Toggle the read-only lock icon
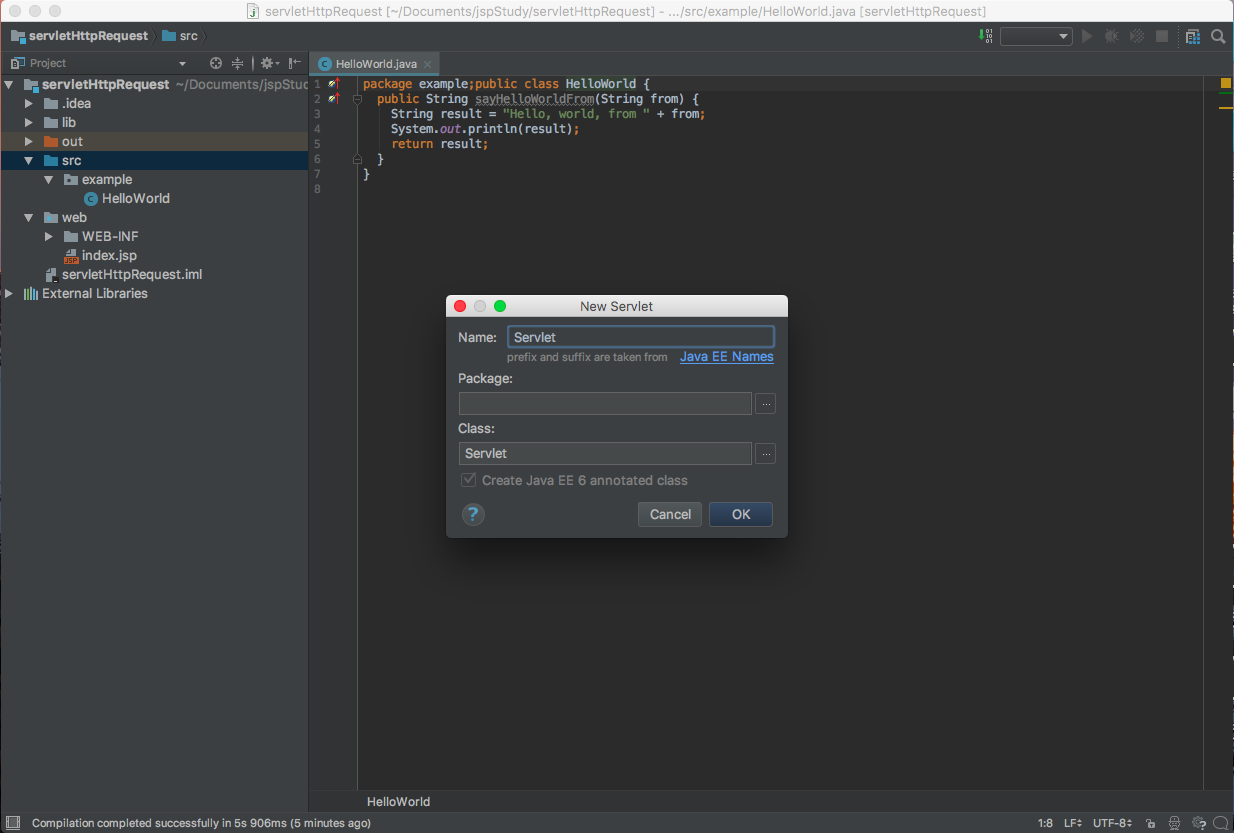1234x833 pixels. (x=1152, y=823)
